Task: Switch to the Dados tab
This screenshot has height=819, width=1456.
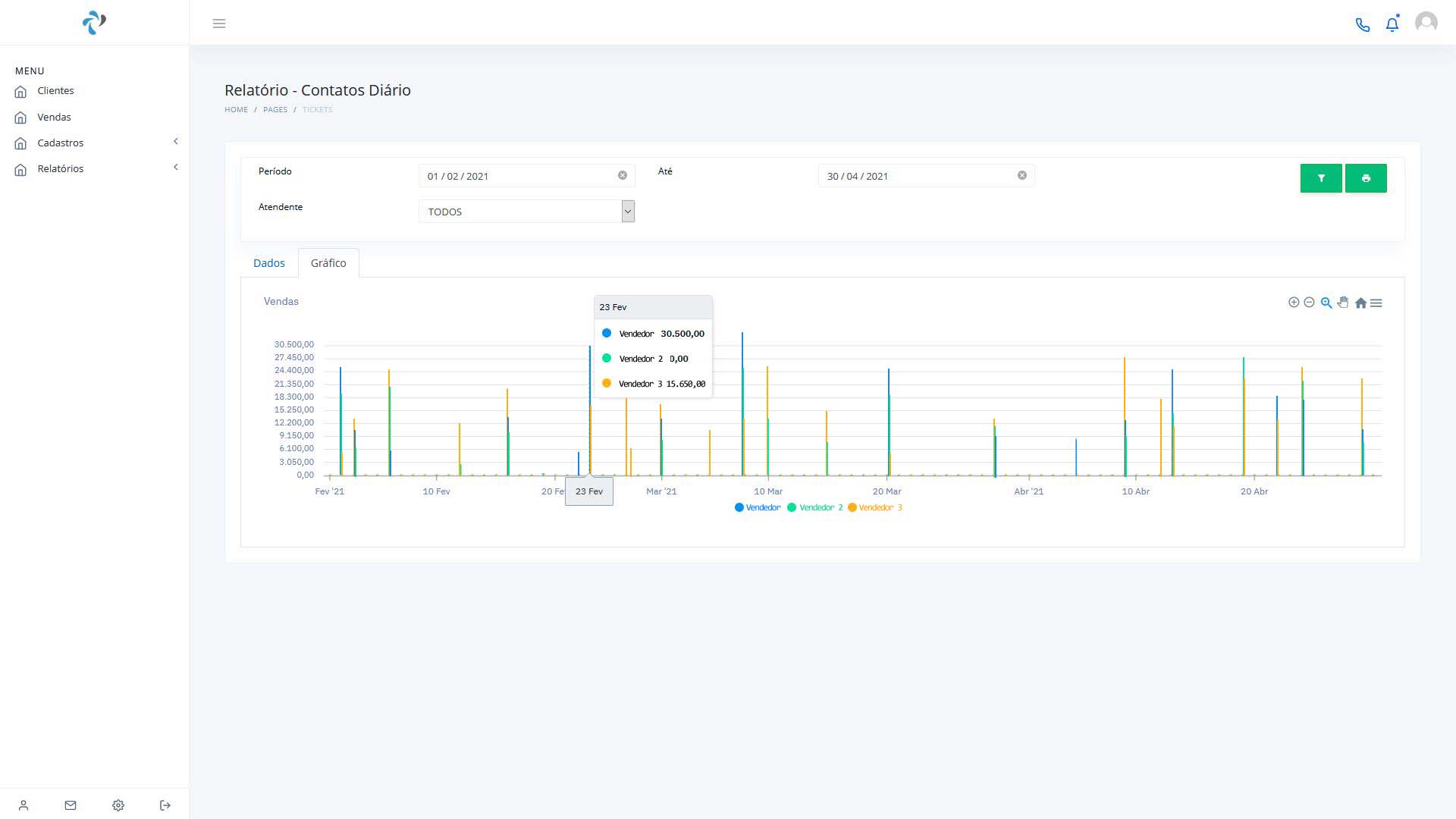Action: click(269, 263)
